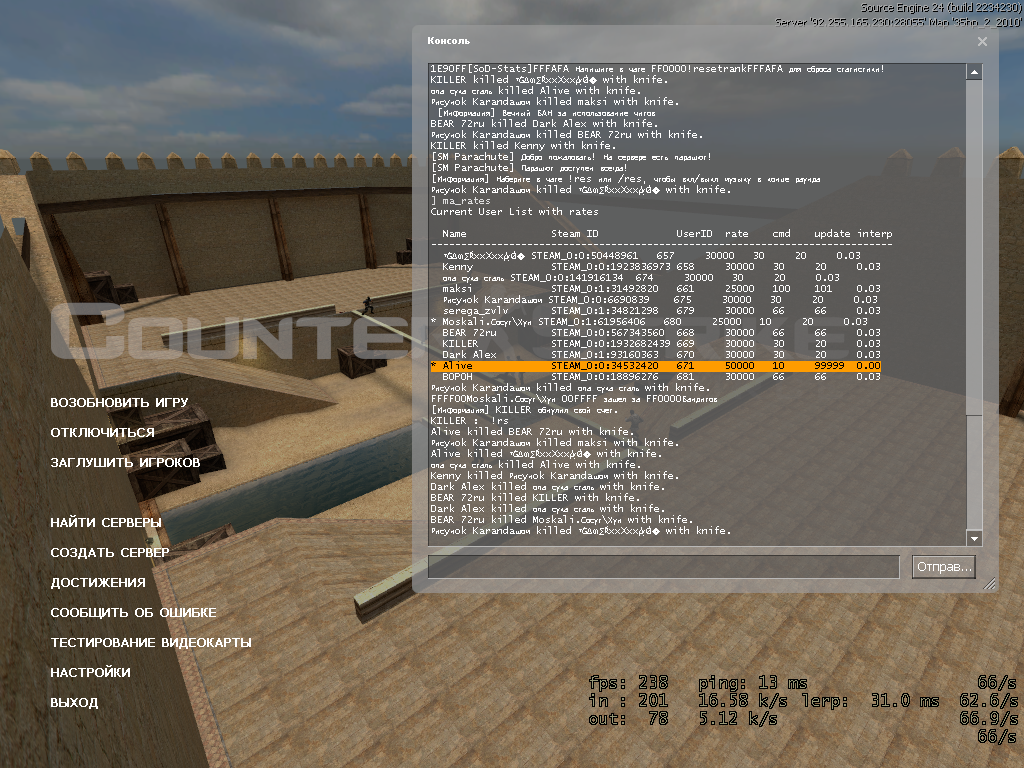Click the 'Steam ID' column header
This screenshot has height=768, width=1024.
(x=575, y=234)
